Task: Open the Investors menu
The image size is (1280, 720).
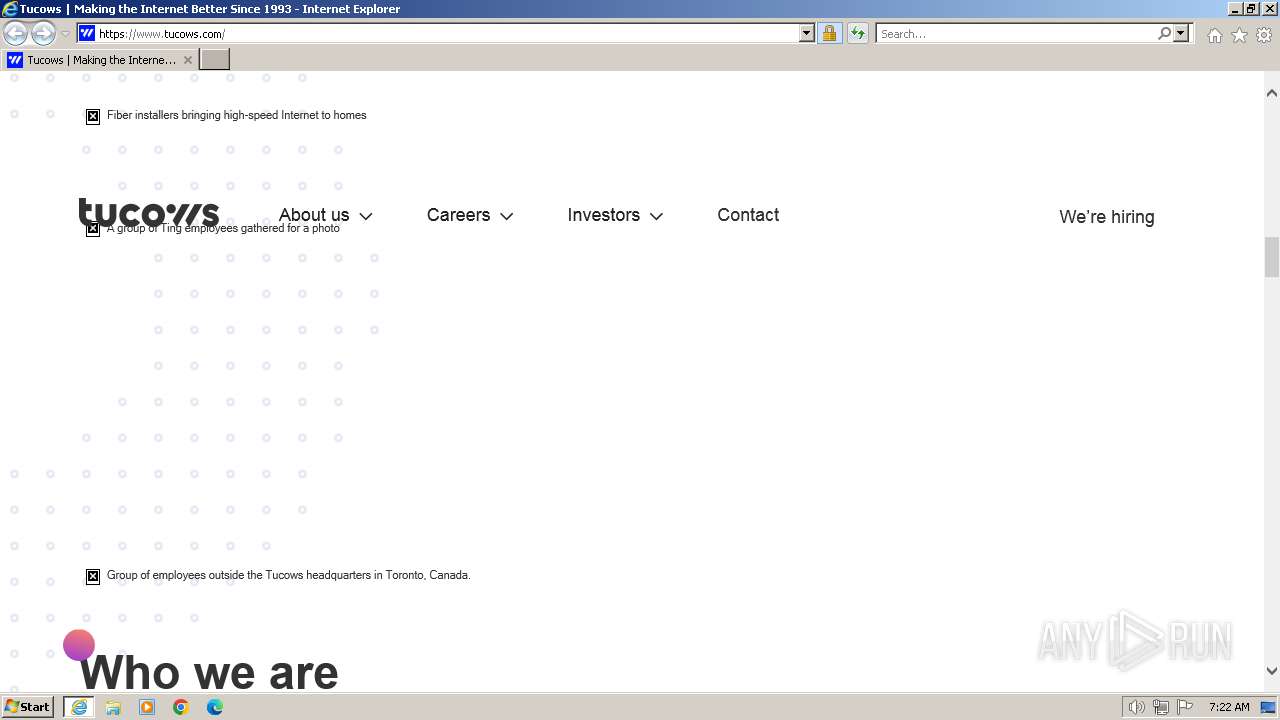Action: tap(603, 215)
